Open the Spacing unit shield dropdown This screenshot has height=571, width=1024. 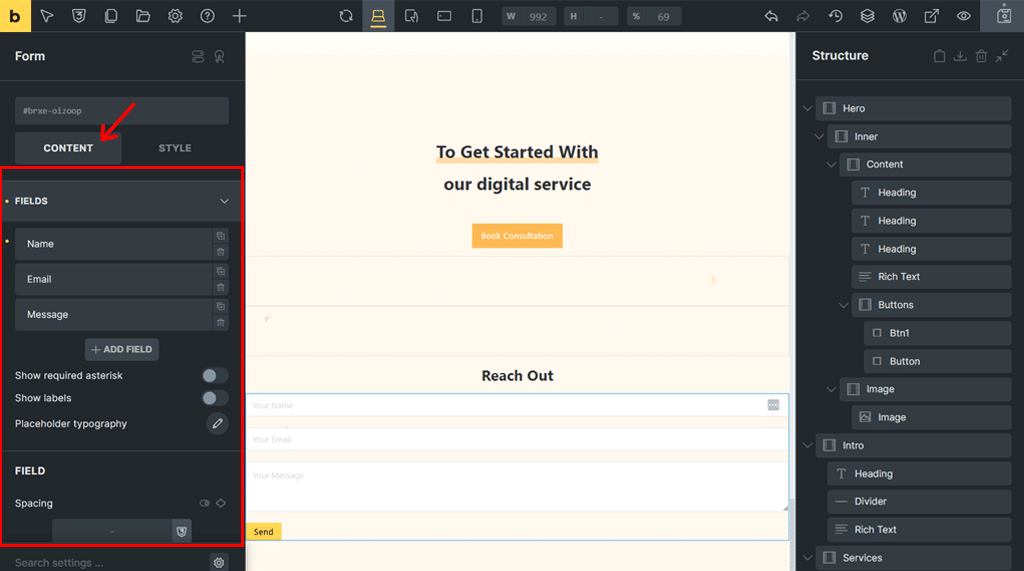click(182, 532)
